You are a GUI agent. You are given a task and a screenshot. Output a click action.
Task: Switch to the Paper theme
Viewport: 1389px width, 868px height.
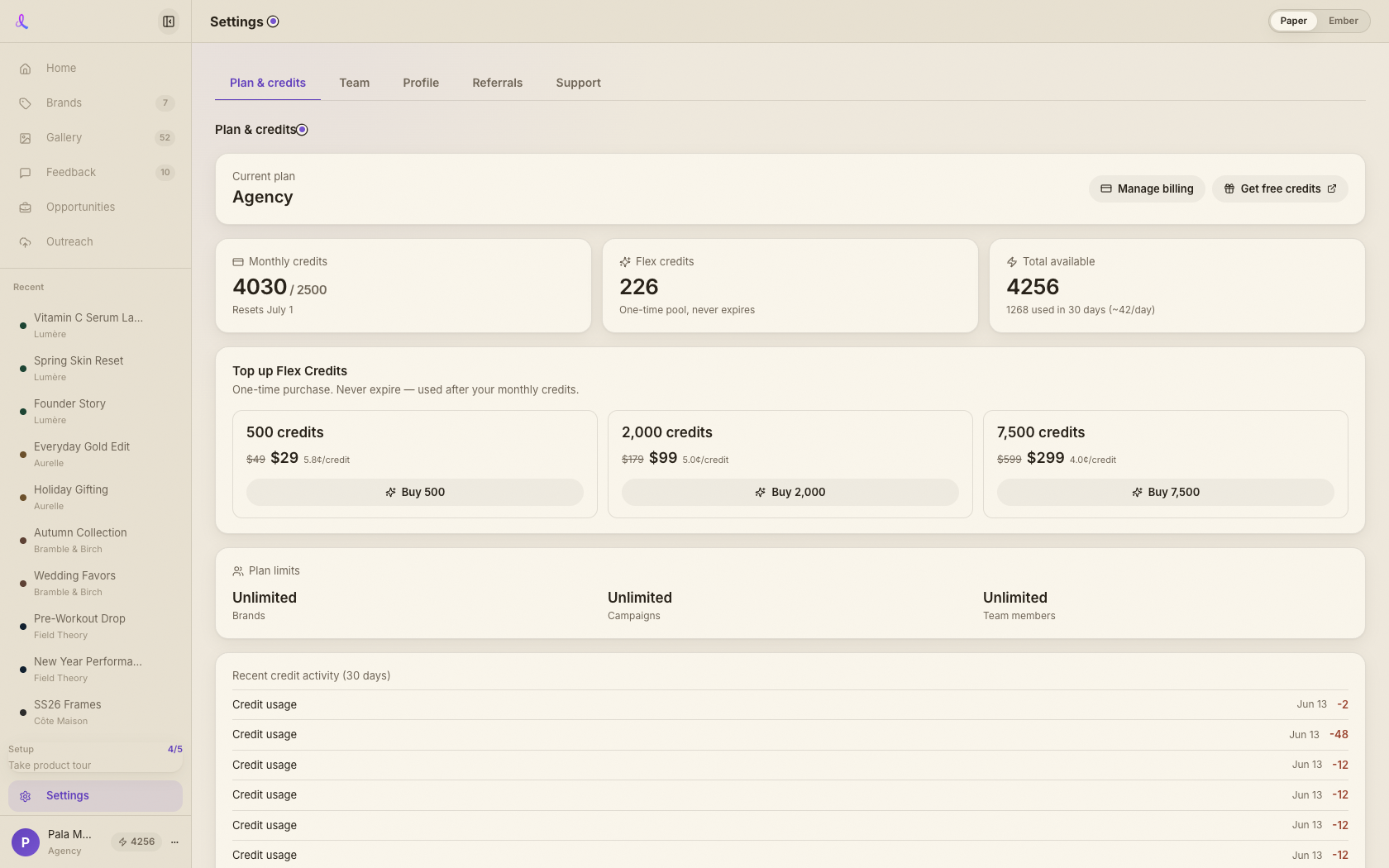tap(1294, 21)
